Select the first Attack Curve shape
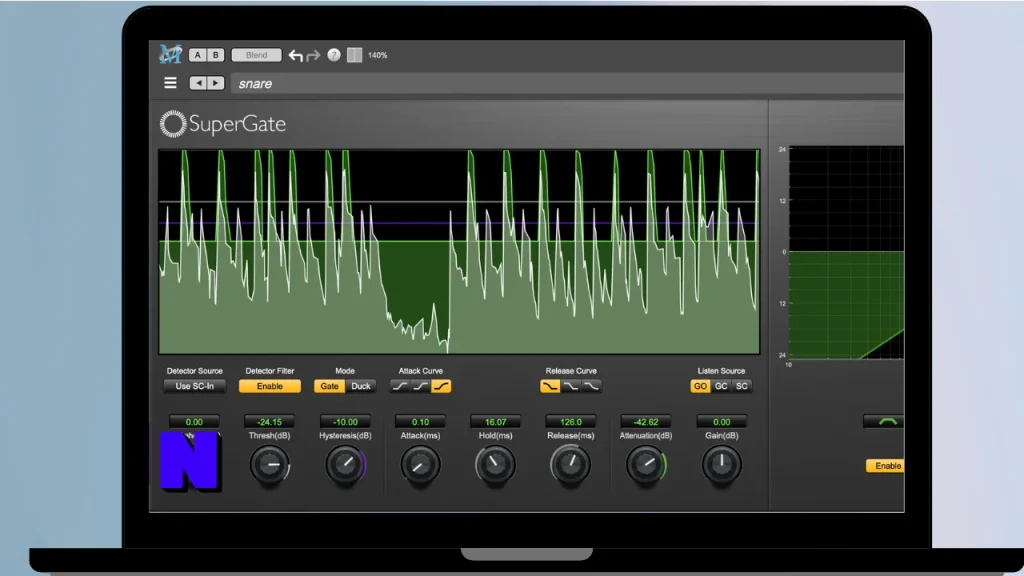Image resolution: width=1024 pixels, height=576 pixels. tap(400, 386)
